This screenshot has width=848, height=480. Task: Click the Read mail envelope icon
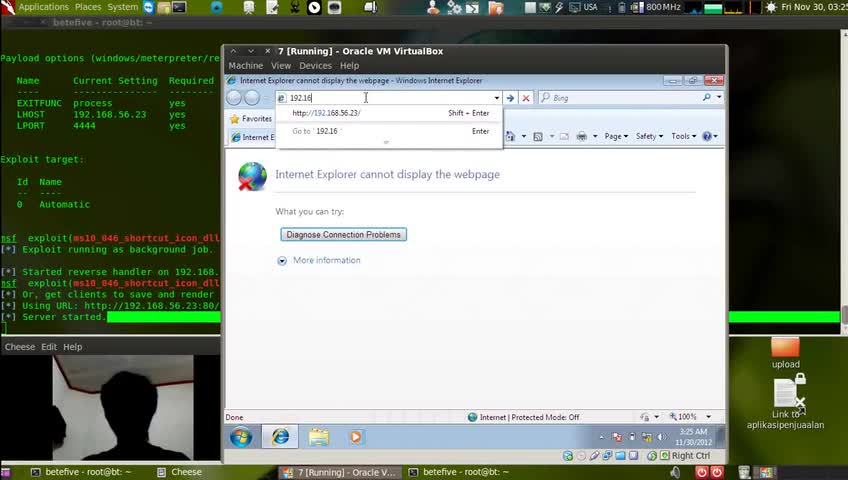(564, 136)
